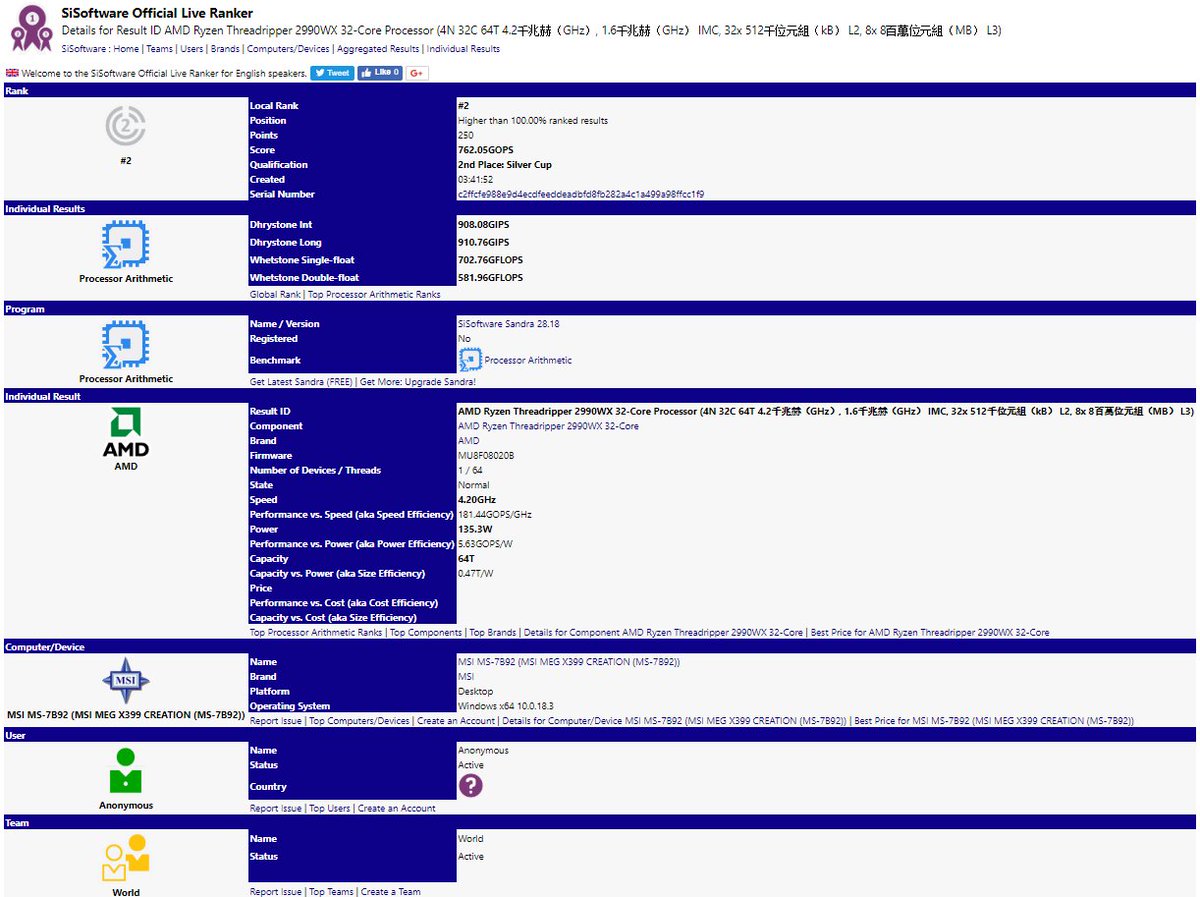Click Get More: Upgrade Sandra! link
The height and width of the screenshot is (897, 1200).
418,383
